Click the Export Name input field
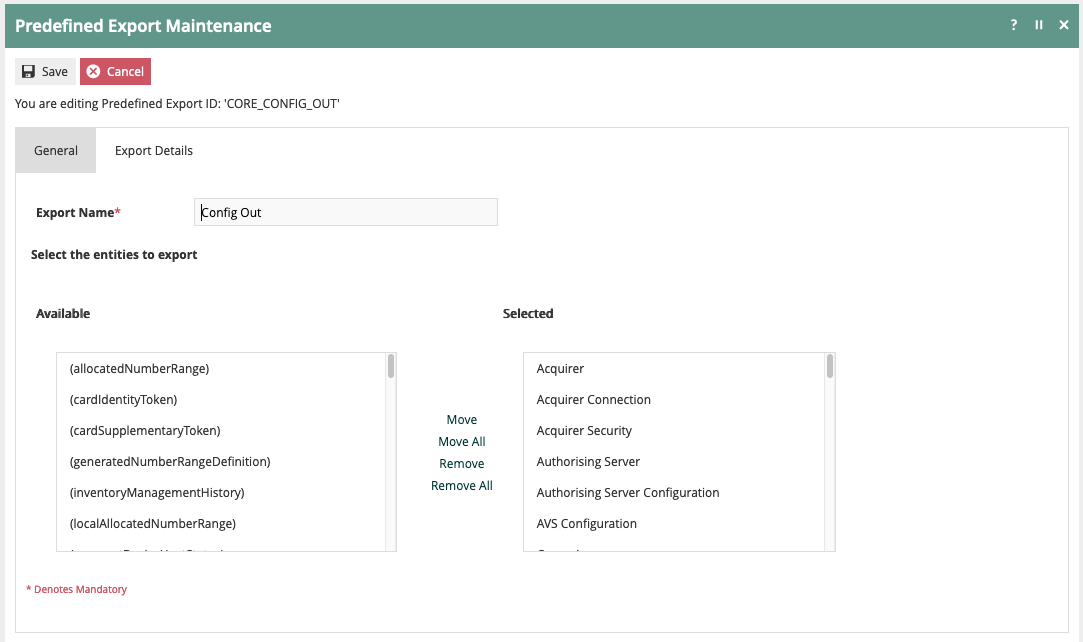 pyautogui.click(x=345, y=212)
